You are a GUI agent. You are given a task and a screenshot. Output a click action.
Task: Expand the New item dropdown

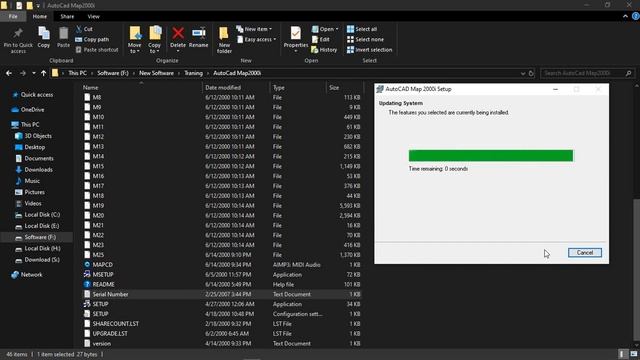coord(254,29)
